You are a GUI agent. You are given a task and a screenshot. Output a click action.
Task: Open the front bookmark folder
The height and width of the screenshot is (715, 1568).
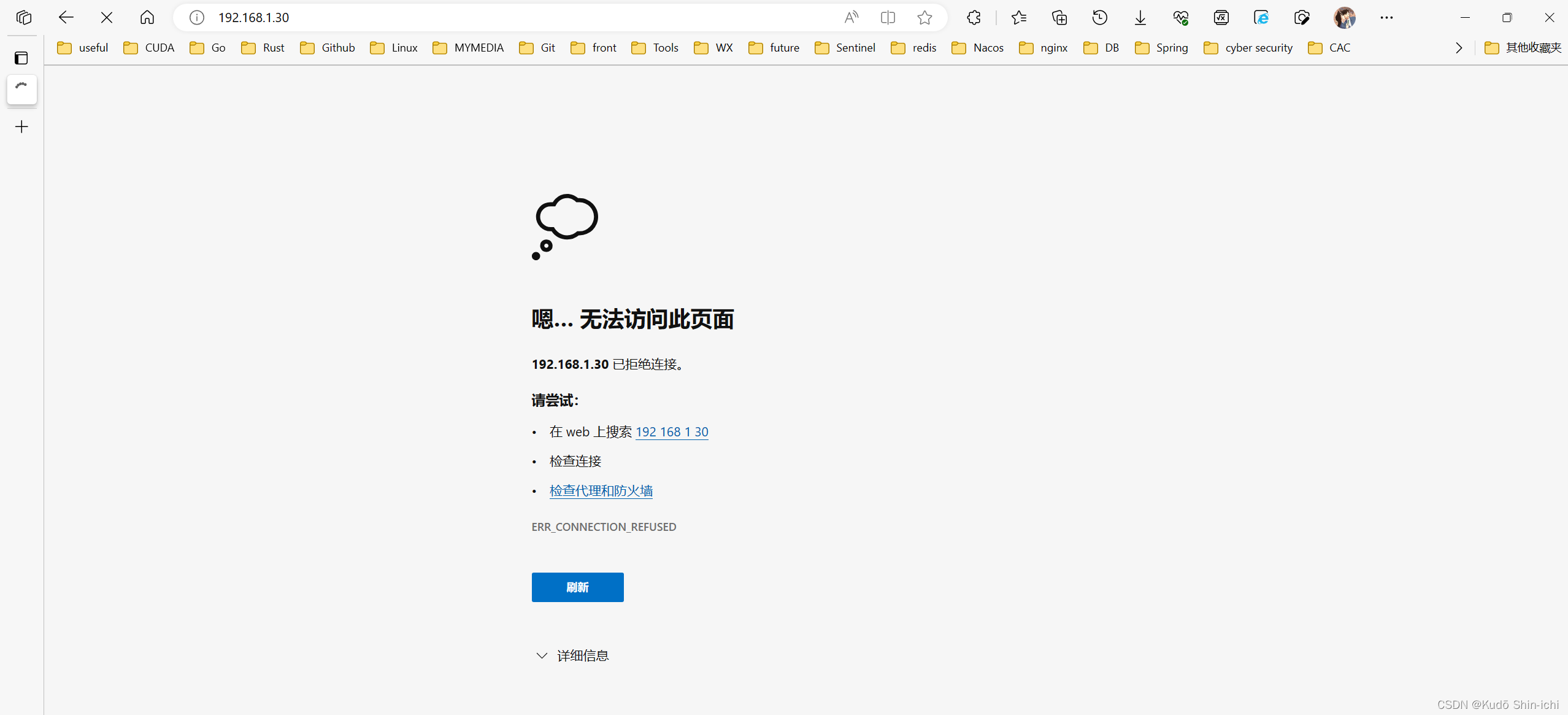pyautogui.click(x=594, y=48)
